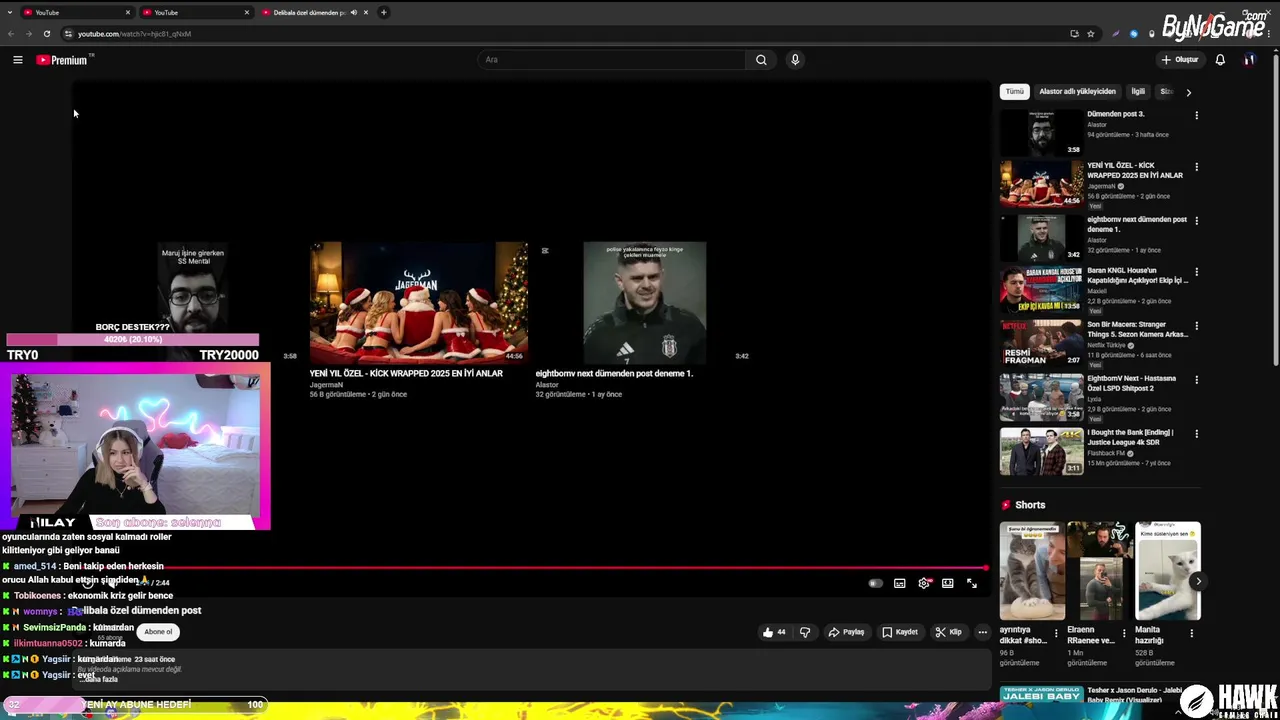The image size is (1280, 720).
Task: Click the Chrome three-dot menu
Action: [1270, 34]
